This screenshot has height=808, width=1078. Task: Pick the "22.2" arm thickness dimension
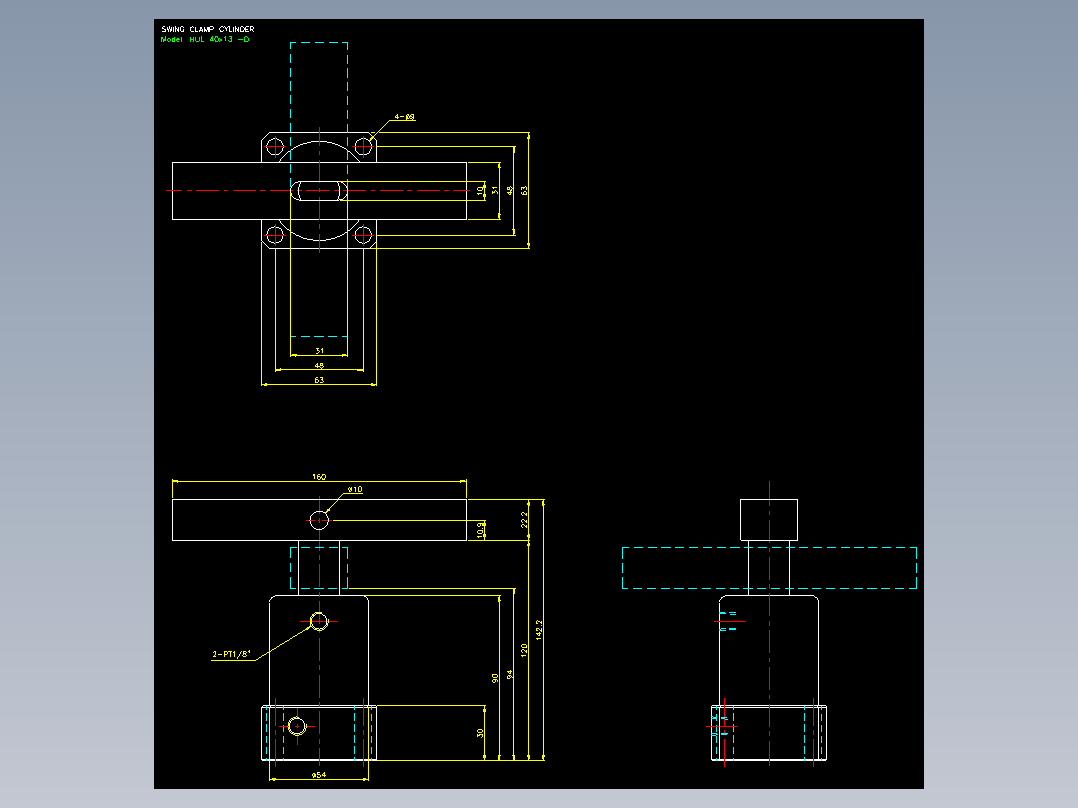click(x=524, y=519)
